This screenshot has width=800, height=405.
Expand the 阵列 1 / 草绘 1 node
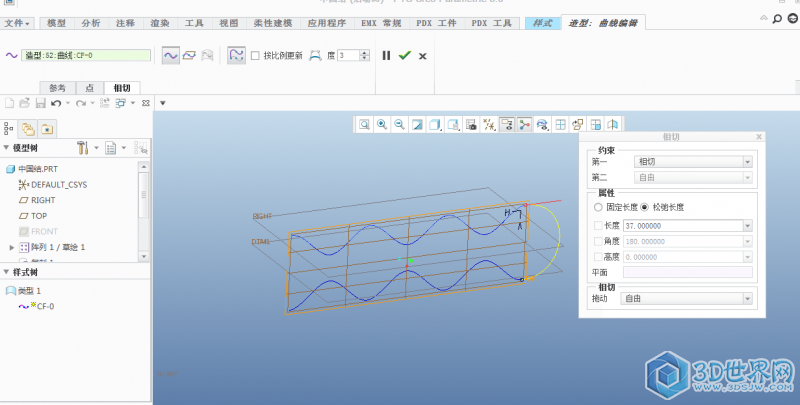pos(12,247)
